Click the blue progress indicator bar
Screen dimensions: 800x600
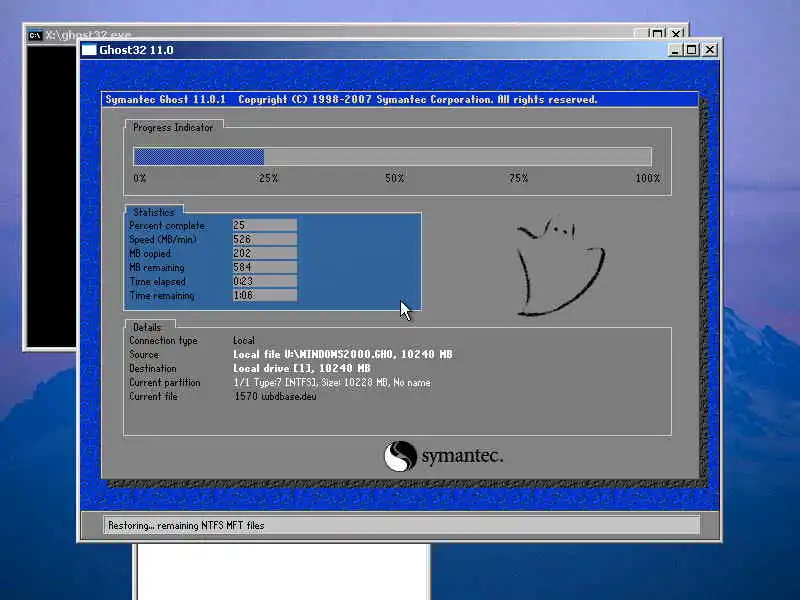pos(198,156)
